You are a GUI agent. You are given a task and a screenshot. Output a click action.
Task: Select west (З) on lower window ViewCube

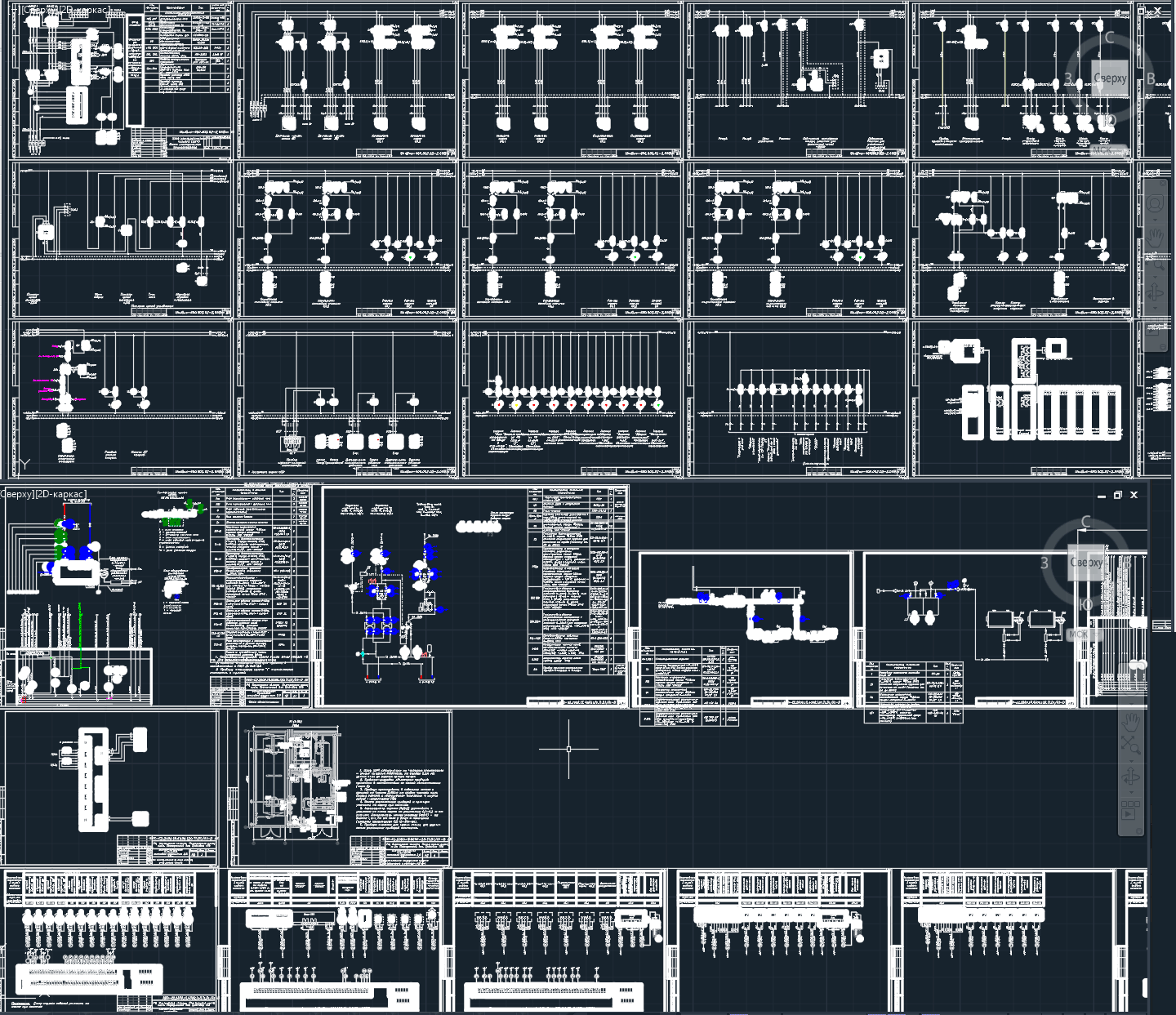pyautogui.click(x=1045, y=563)
